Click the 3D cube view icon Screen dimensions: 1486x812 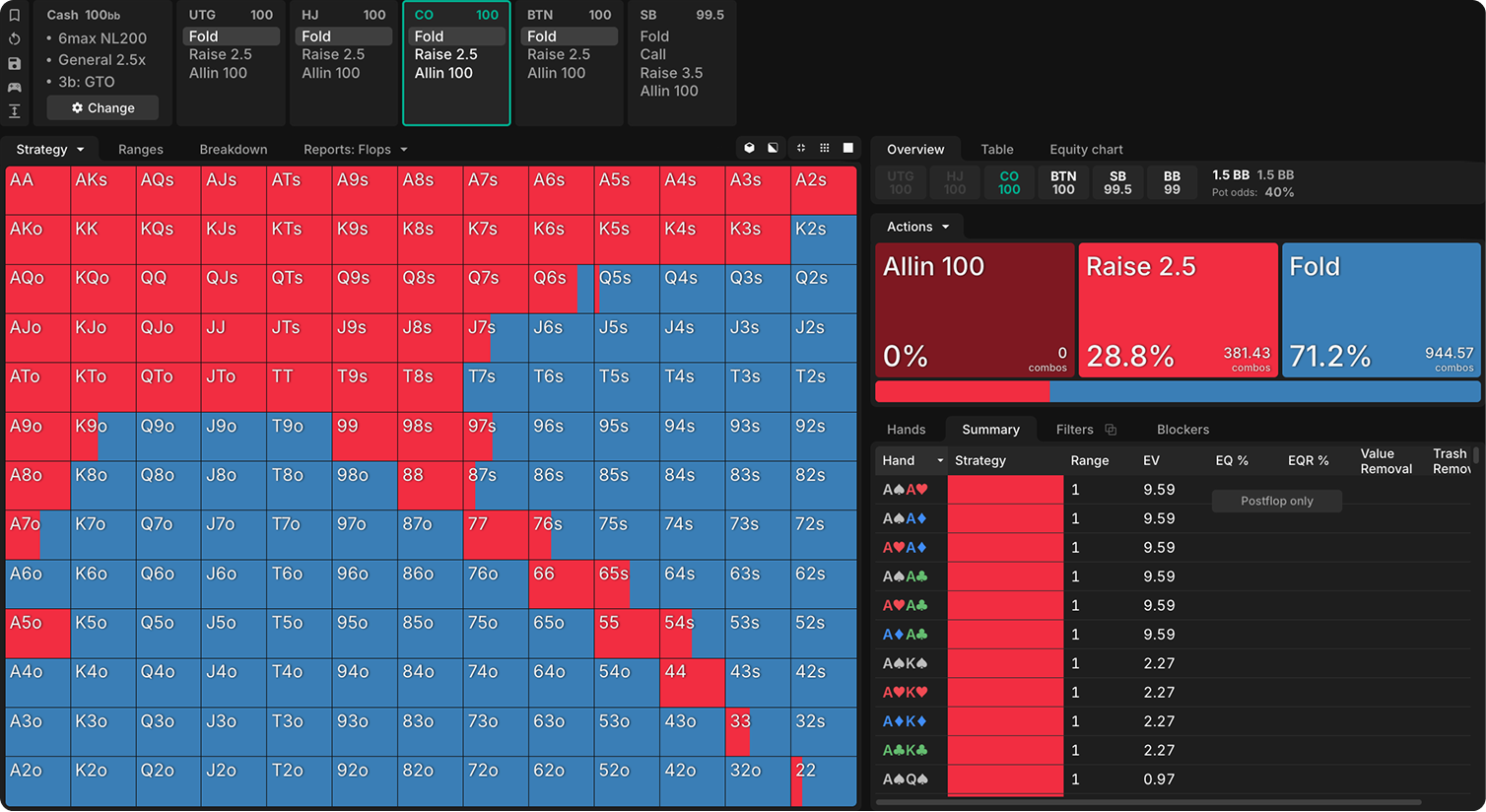click(x=749, y=148)
